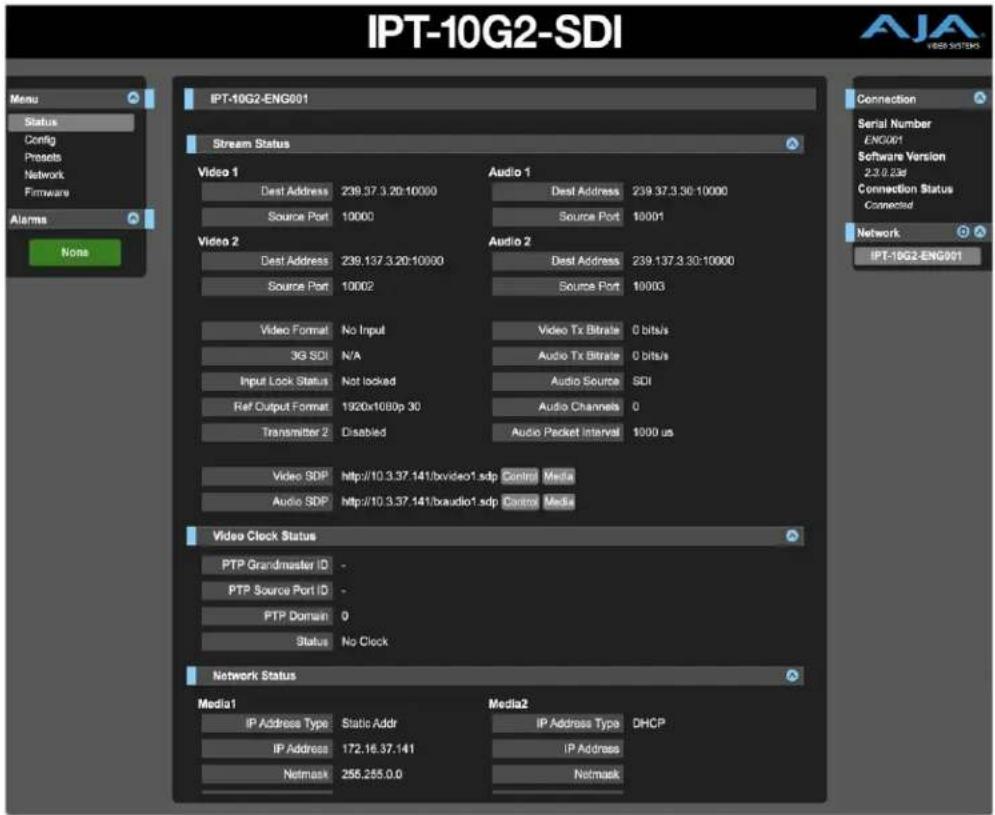Click the Video SDP URL txvideo1.sdp
The image size is (995, 815).
pos(419,476)
